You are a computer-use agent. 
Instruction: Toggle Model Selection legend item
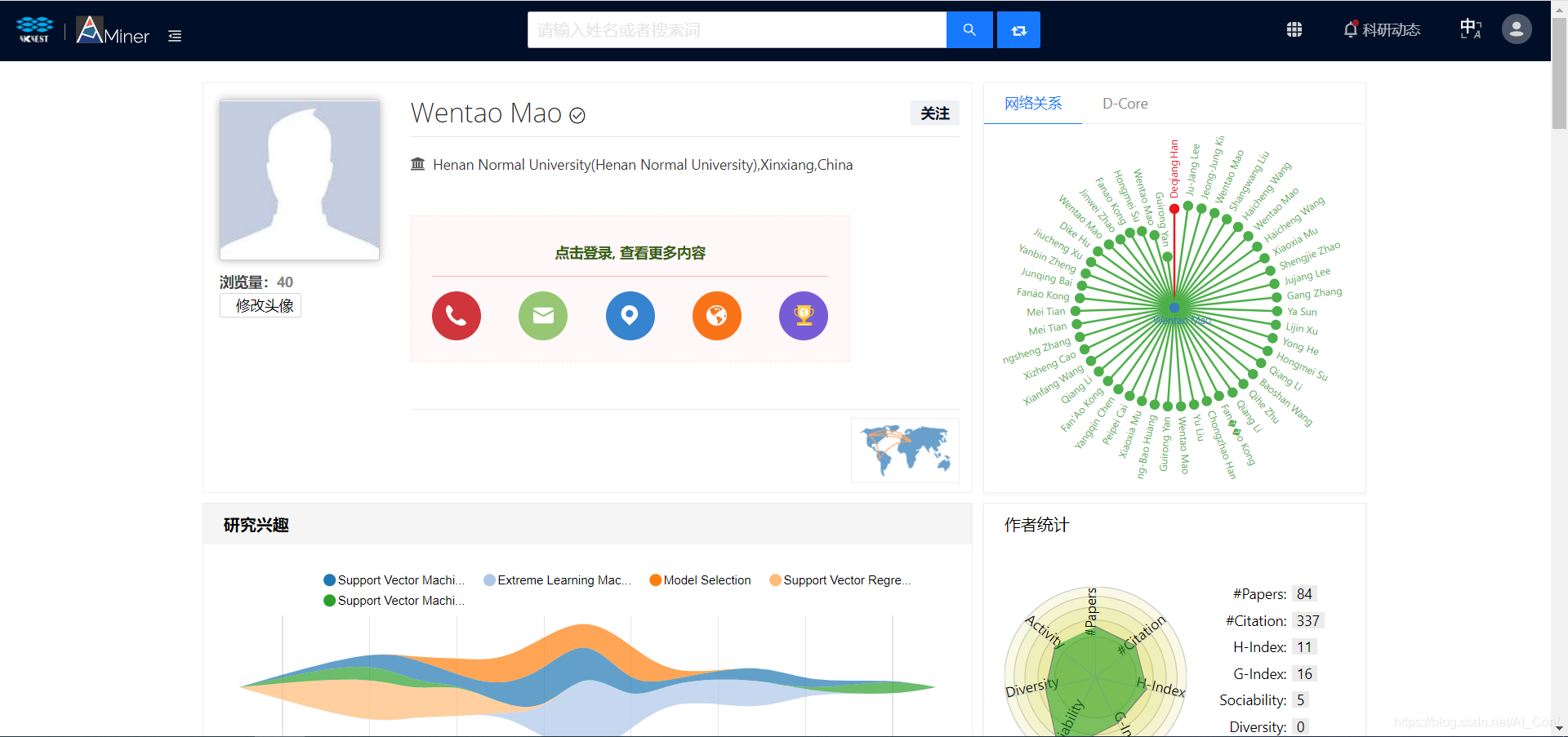click(700, 580)
